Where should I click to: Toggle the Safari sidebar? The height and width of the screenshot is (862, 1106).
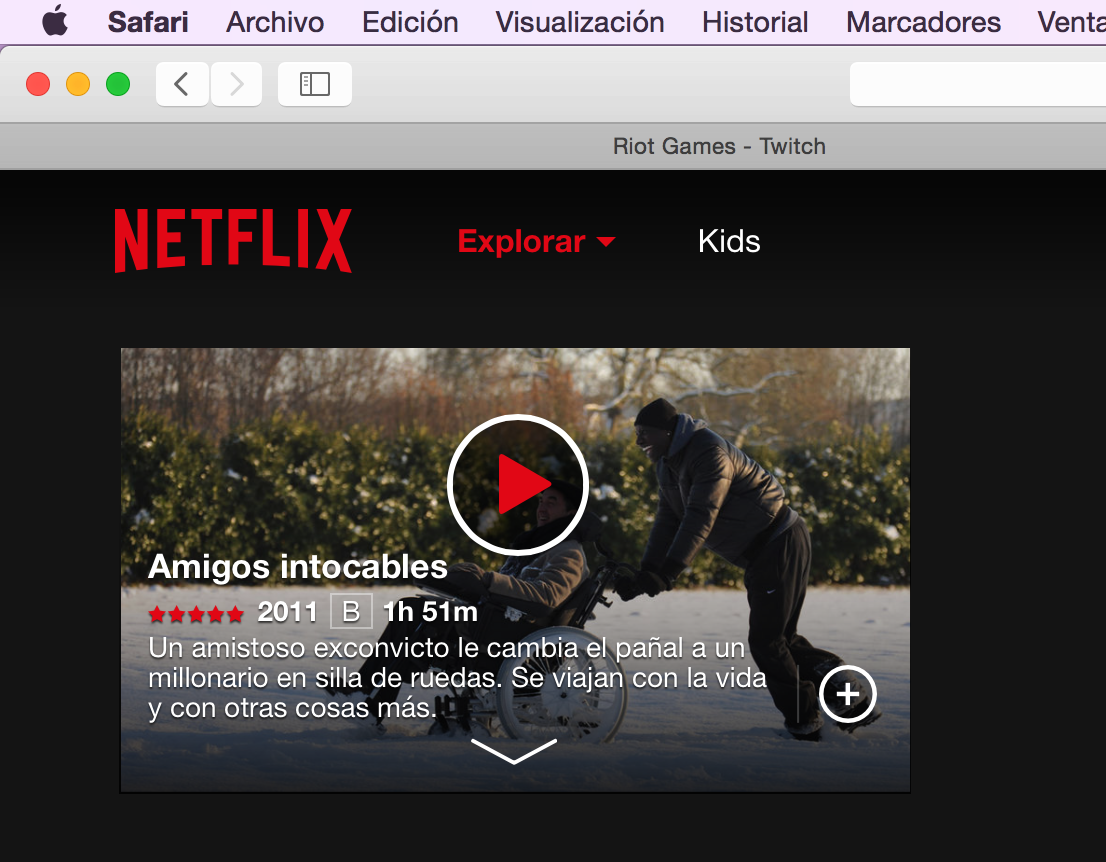pyautogui.click(x=315, y=84)
